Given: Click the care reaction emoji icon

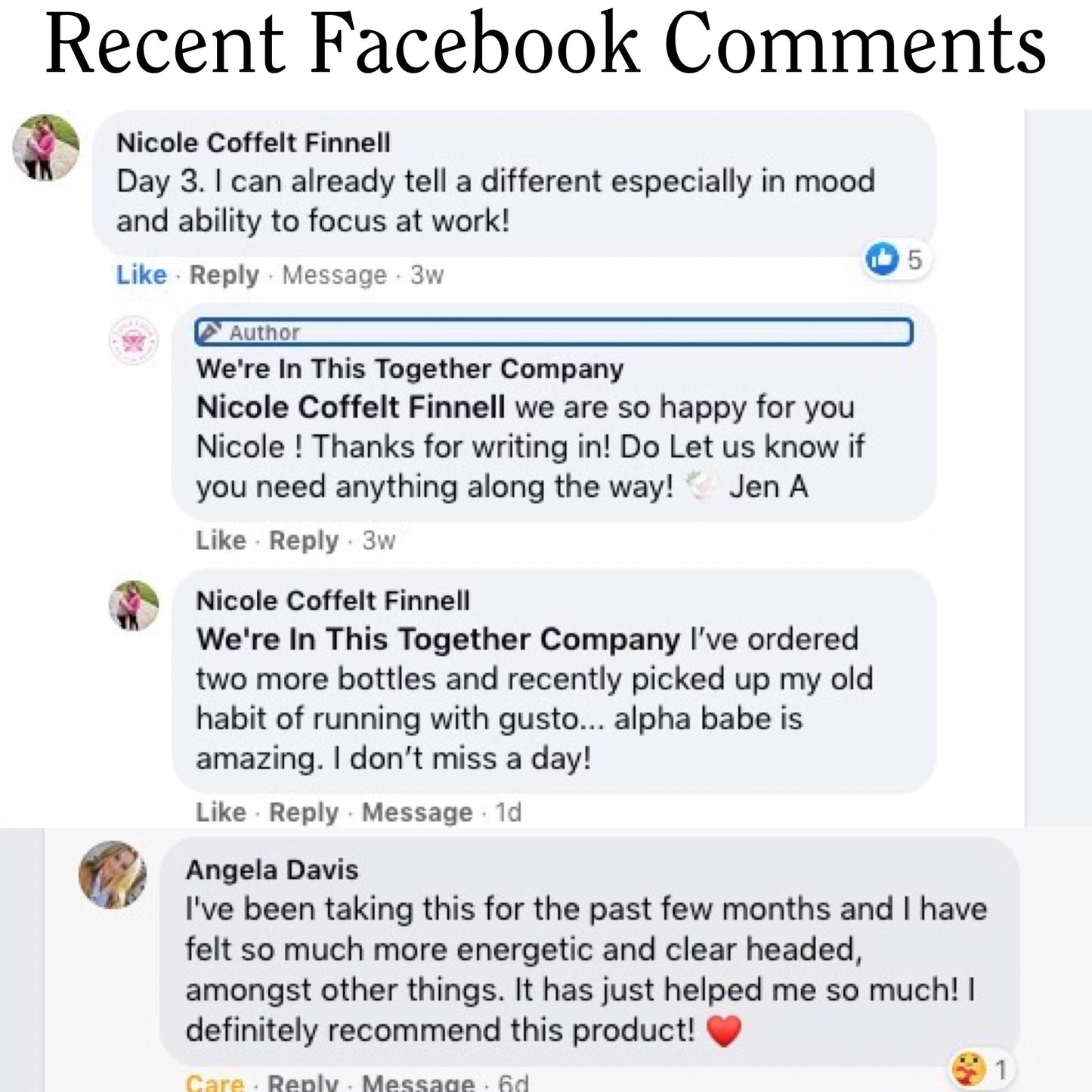Looking at the screenshot, I should click(x=969, y=1069).
